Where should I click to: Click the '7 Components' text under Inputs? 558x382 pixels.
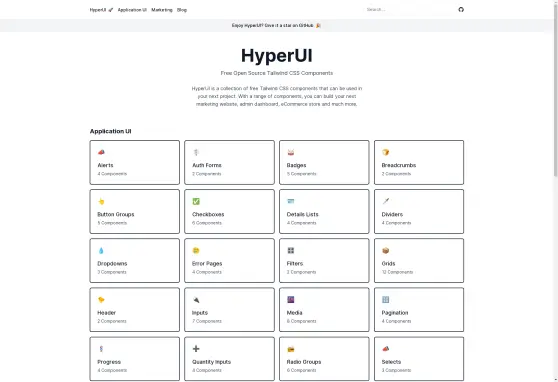click(207, 321)
